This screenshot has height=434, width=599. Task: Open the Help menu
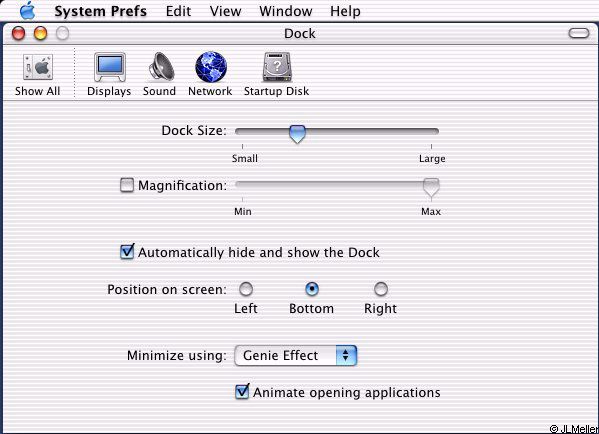pyautogui.click(x=345, y=11)
